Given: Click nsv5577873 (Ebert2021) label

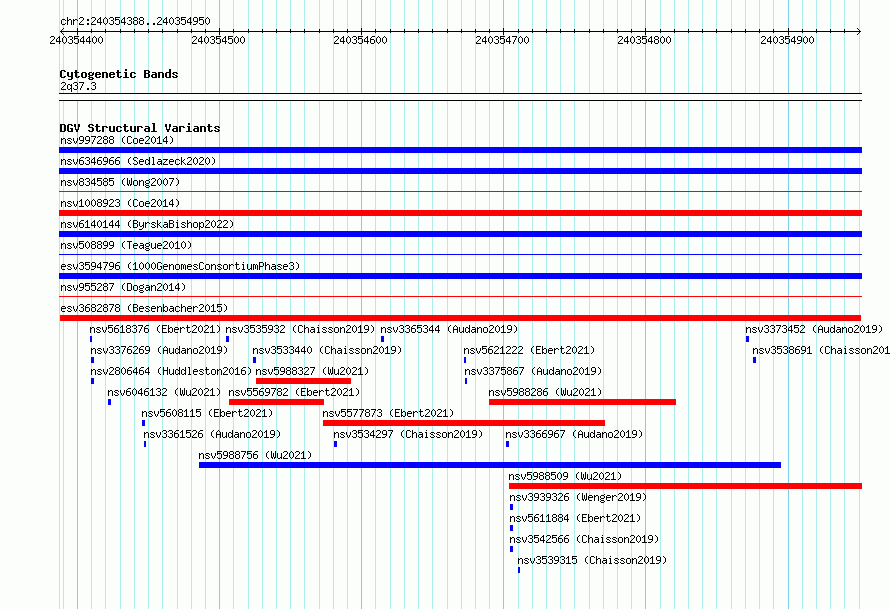Looking at the screenshot, I should point(388,413).
